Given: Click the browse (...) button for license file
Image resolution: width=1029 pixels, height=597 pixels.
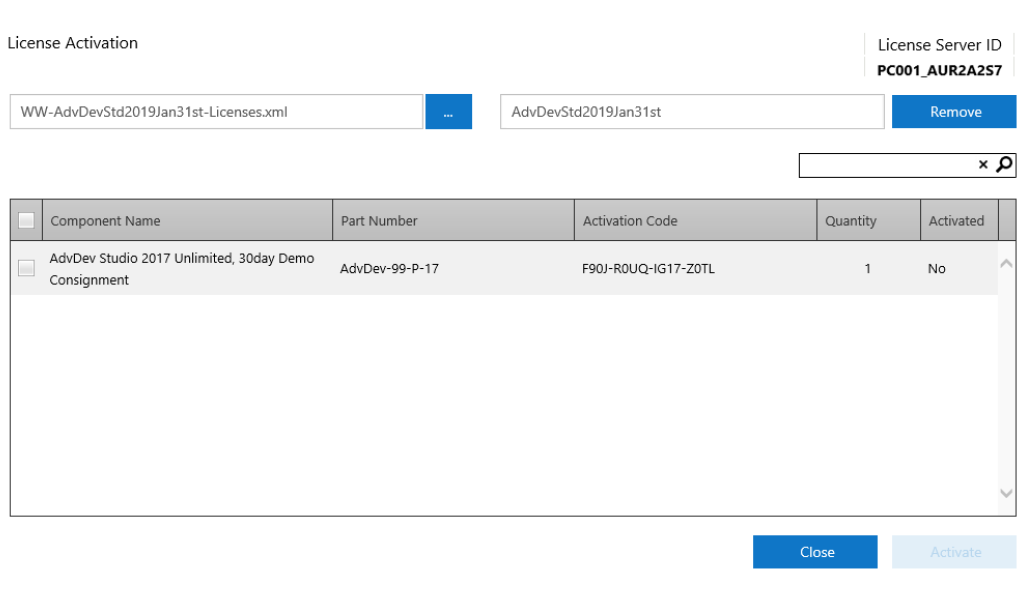Looking at the screenshot, I should [448, 112].
